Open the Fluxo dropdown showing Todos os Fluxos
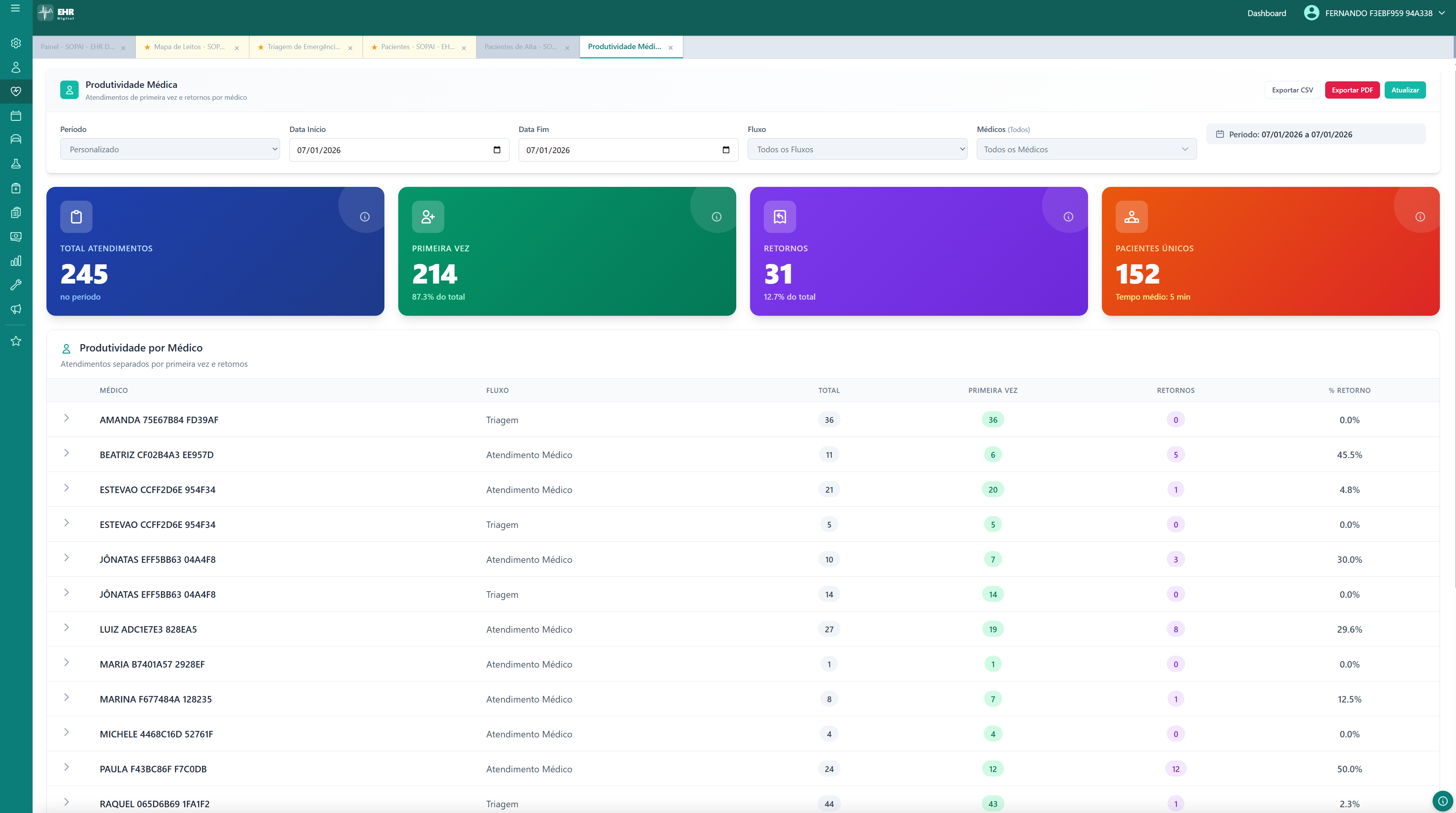The height and width of the screenshot is (813, 1456). click(856, 149)
